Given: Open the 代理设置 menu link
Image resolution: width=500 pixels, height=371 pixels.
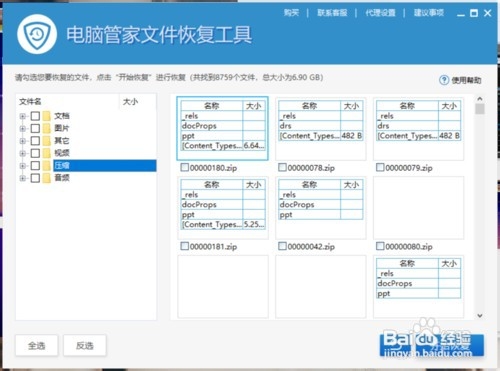Looking at the screenshot, I should pyautogui.click(x=380, y=13).
